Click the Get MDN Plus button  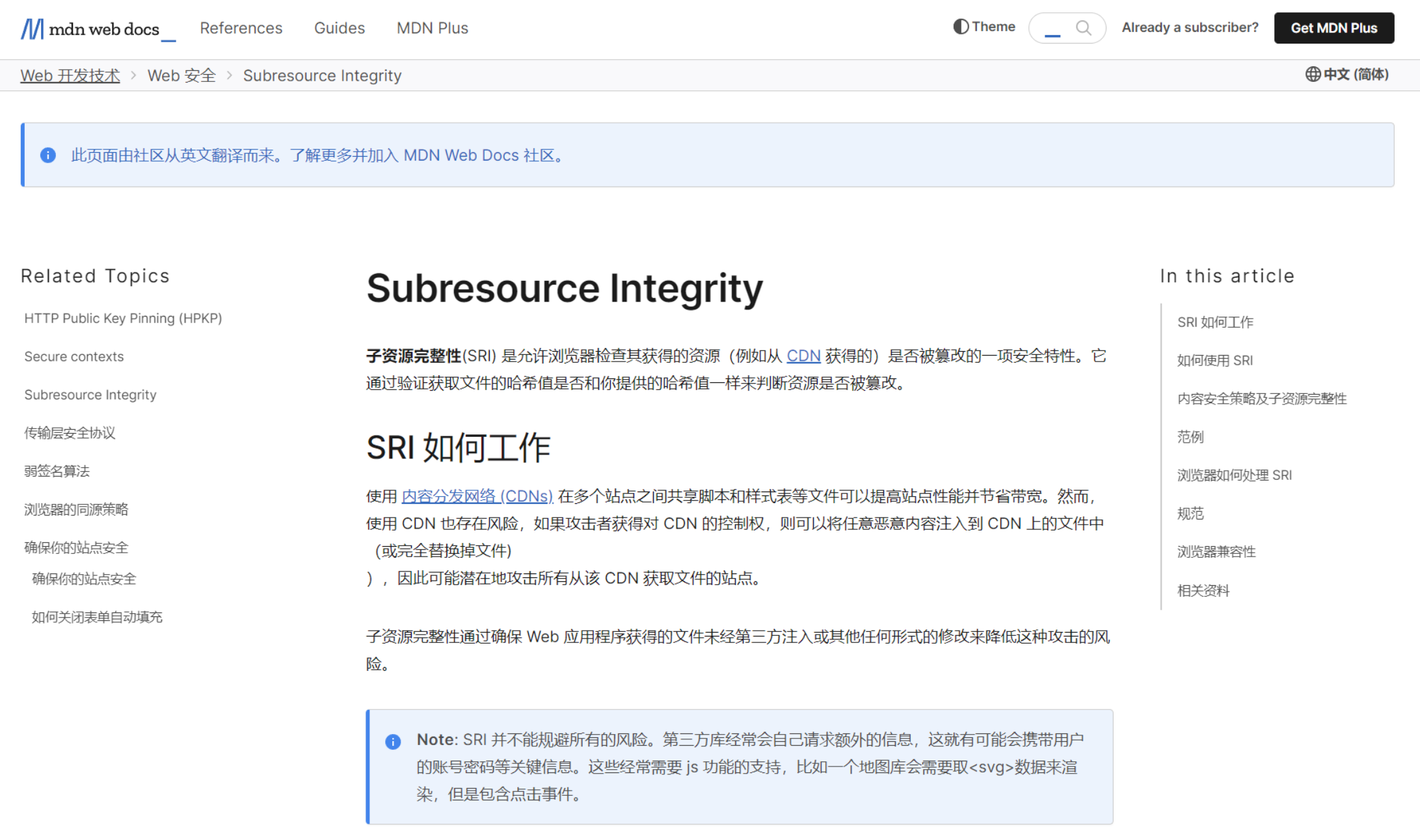pos(1333,28)
